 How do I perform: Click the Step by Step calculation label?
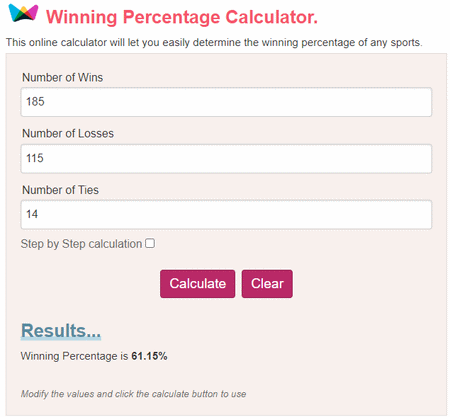pyautogui.click(x=81, y=244)
